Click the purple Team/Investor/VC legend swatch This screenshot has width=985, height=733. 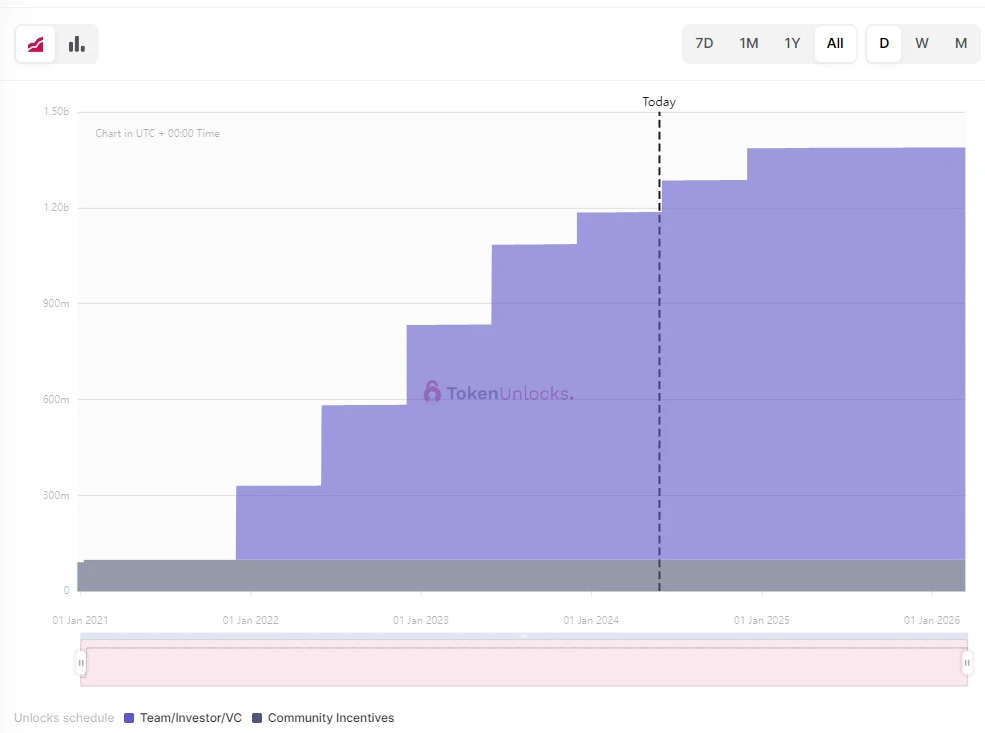[129, 718]
